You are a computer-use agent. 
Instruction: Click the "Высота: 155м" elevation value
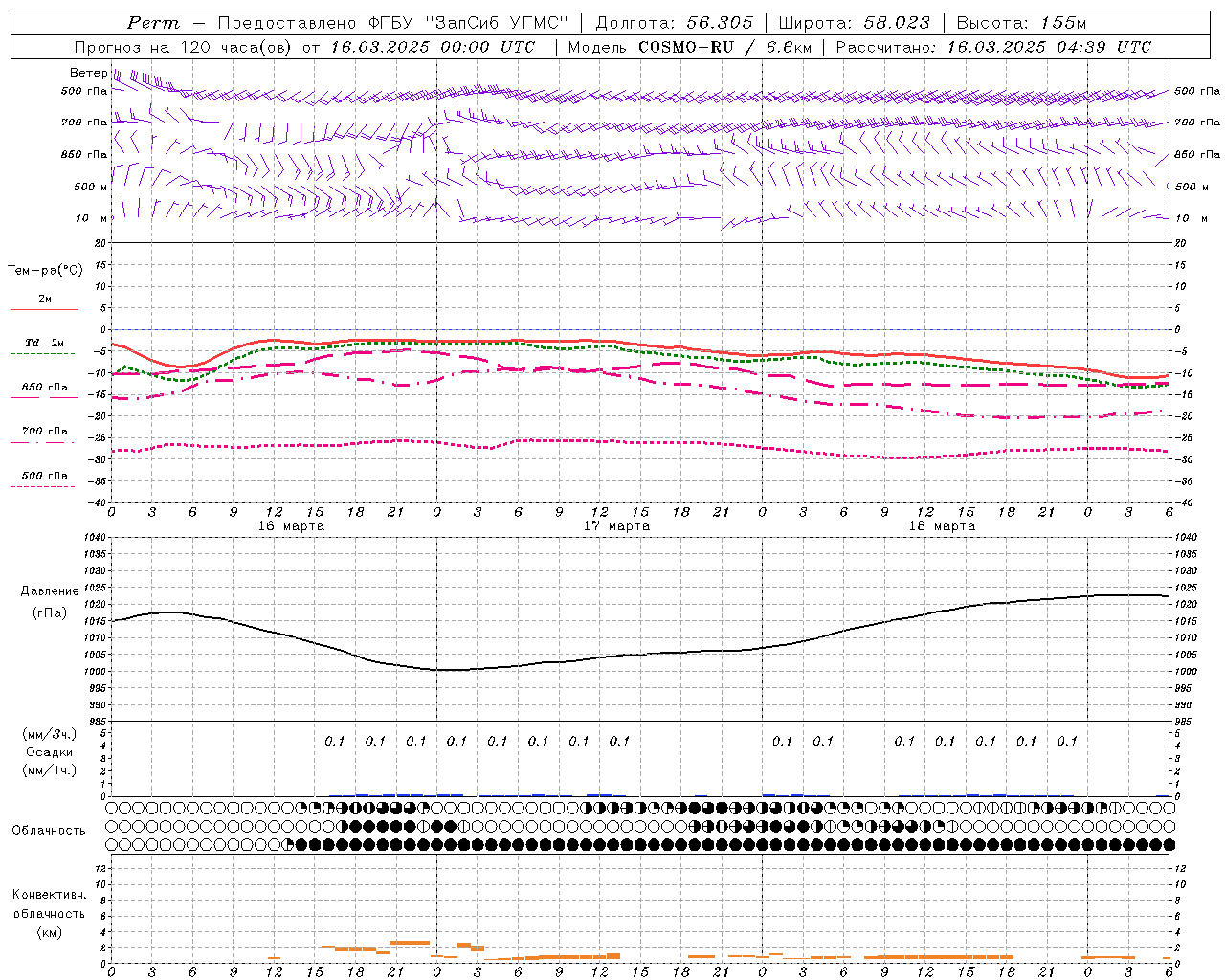1021,23
